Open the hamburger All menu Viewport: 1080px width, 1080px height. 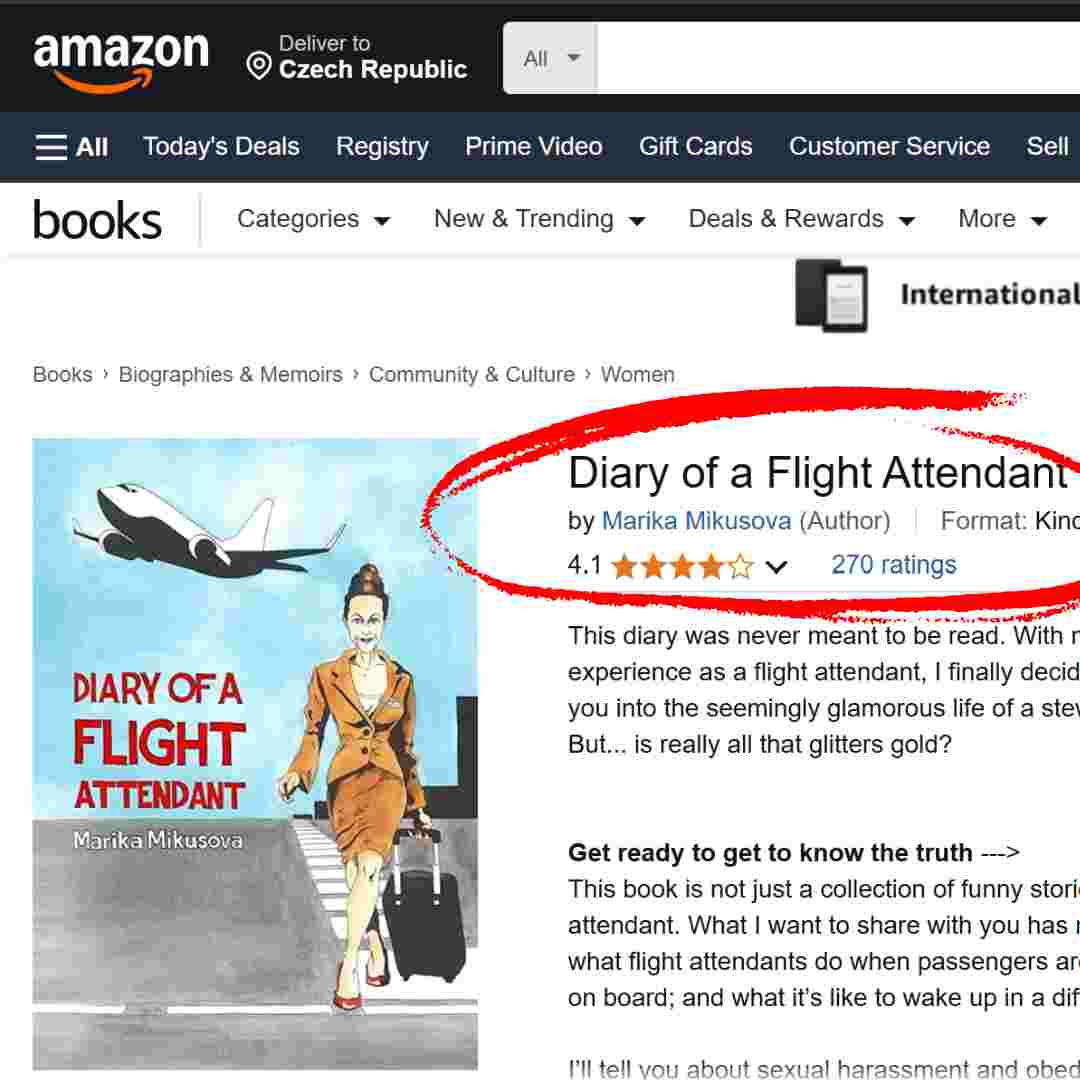coord(72,147)
